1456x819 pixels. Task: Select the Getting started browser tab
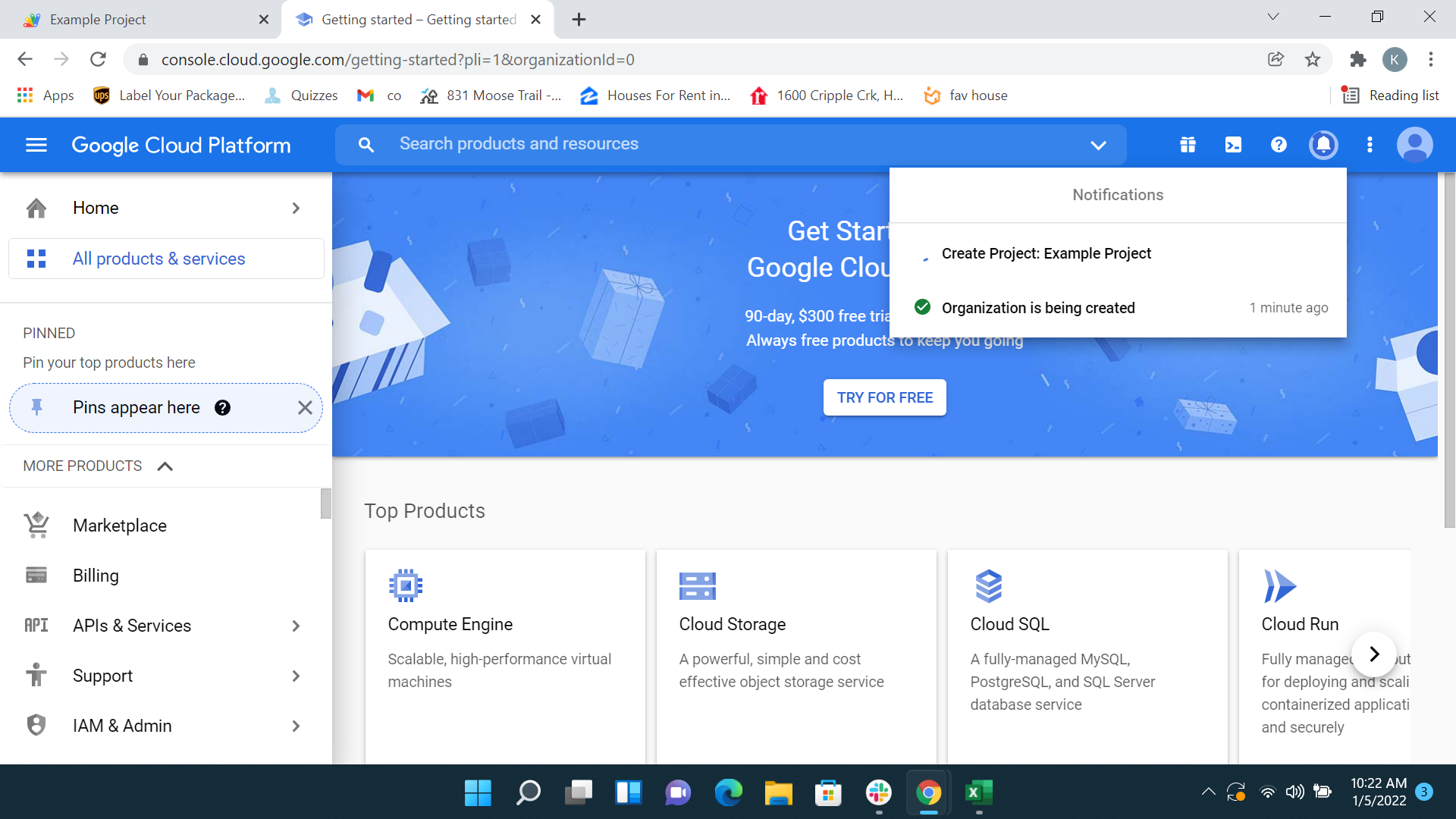(x=417, y=20)
